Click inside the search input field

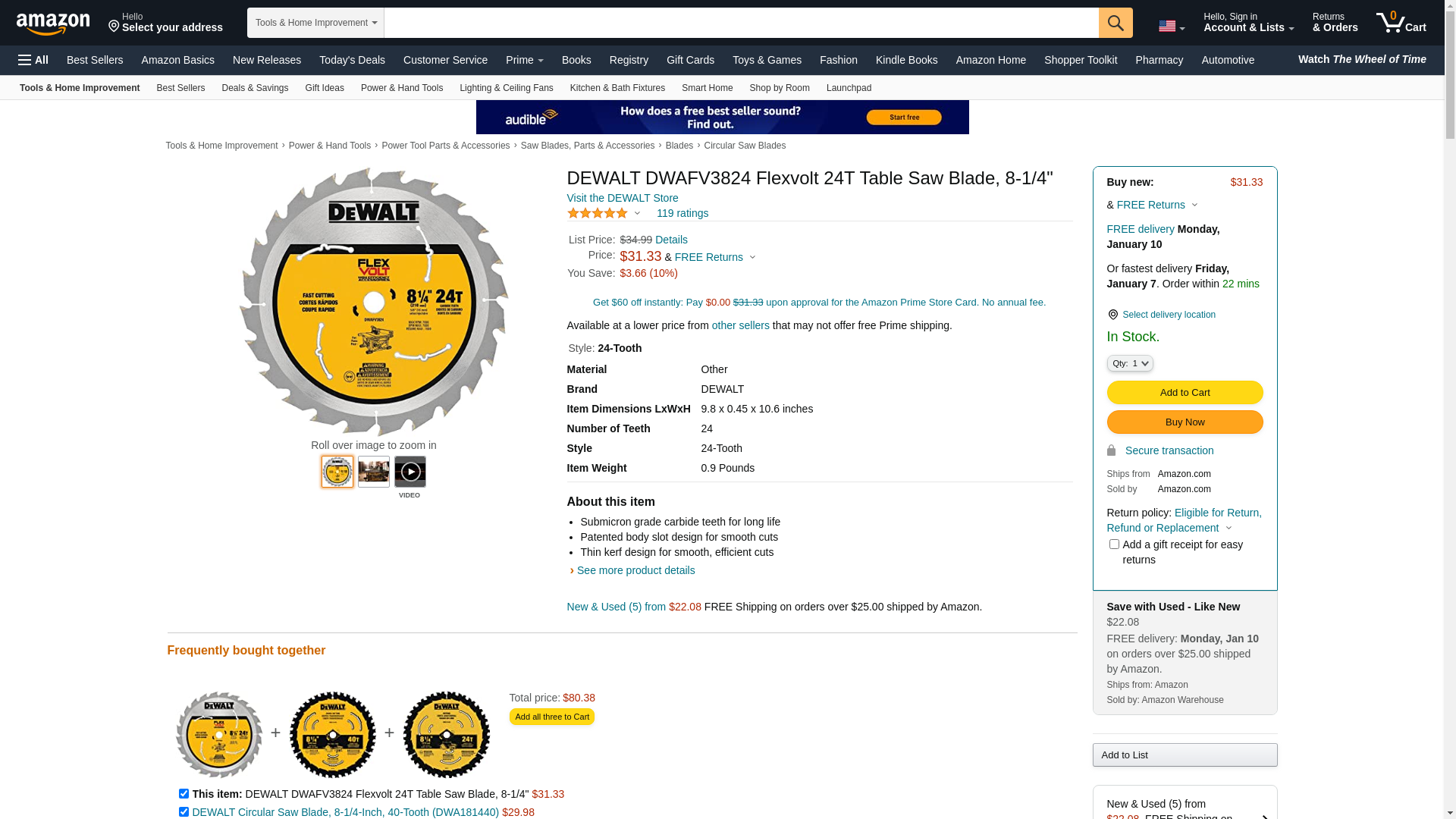(x=741, y=23)
